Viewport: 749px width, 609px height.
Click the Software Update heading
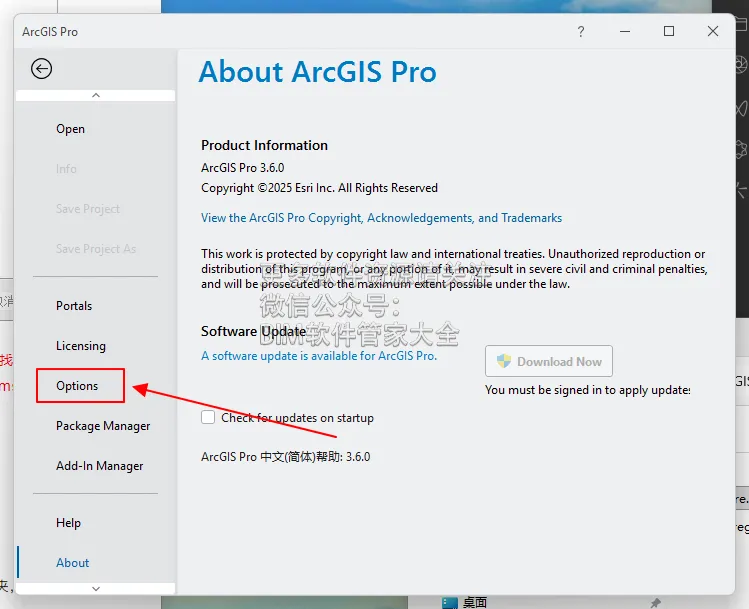click(x=254, y=331)
